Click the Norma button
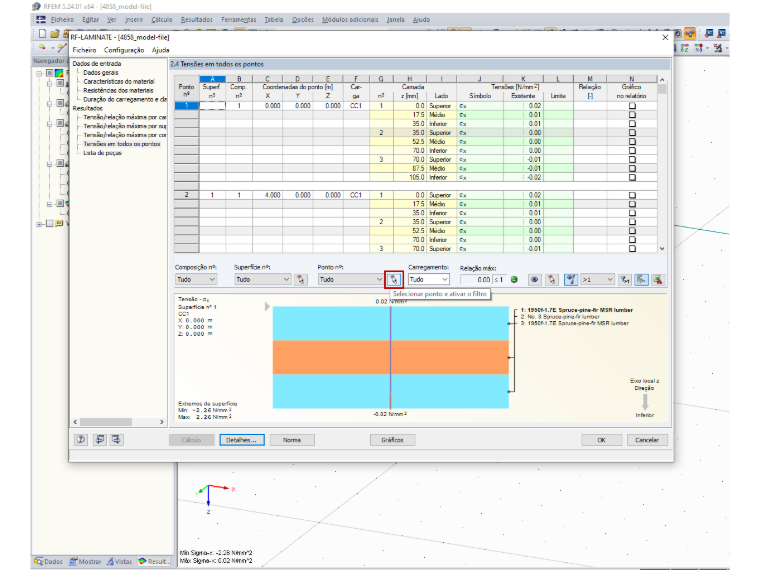The image size is (760, 570). (x=292, y=440)
